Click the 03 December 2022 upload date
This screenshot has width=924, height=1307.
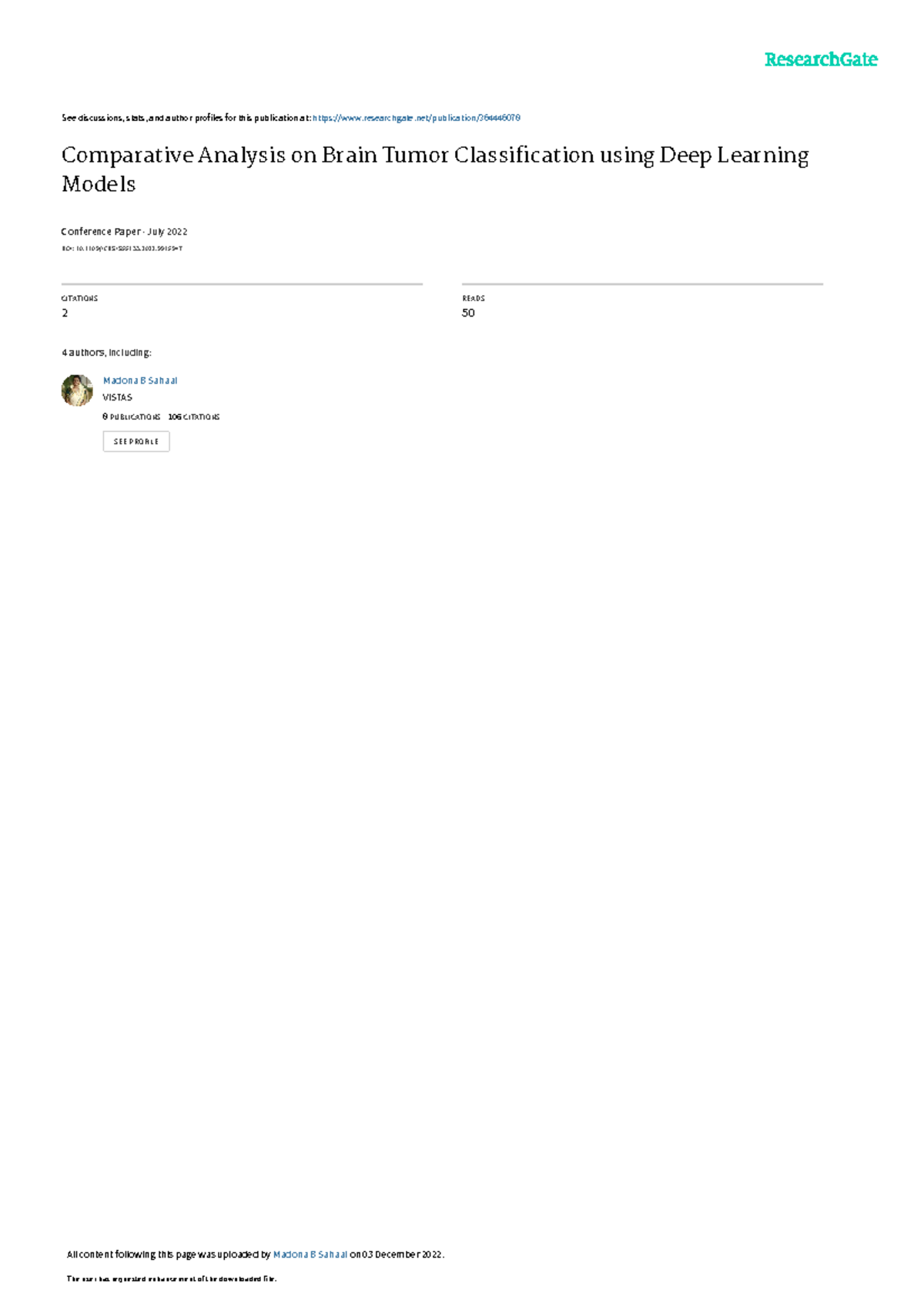click(402, 1255)
